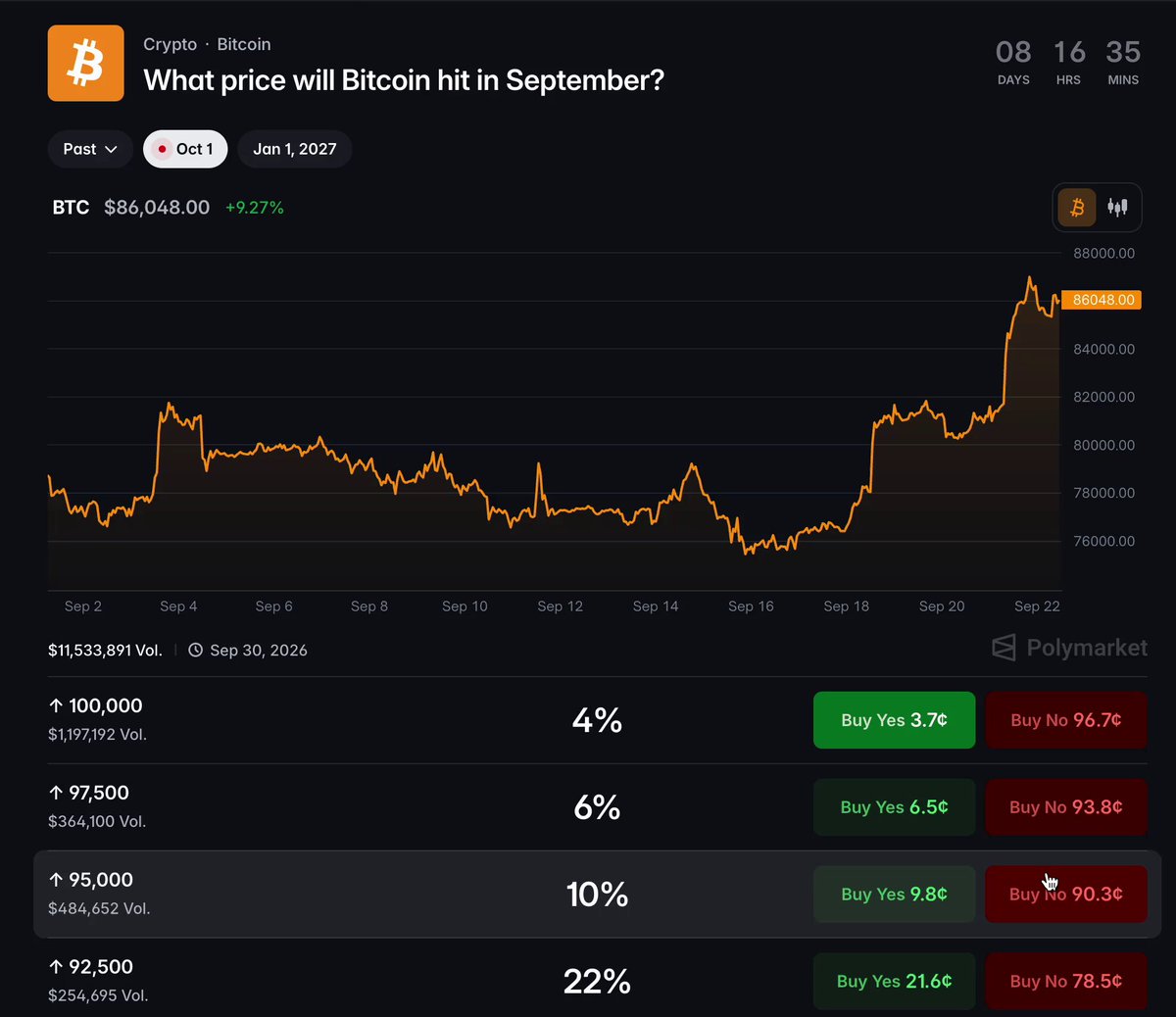Click the orange Bitcoin logo icon

coord(86,64)
